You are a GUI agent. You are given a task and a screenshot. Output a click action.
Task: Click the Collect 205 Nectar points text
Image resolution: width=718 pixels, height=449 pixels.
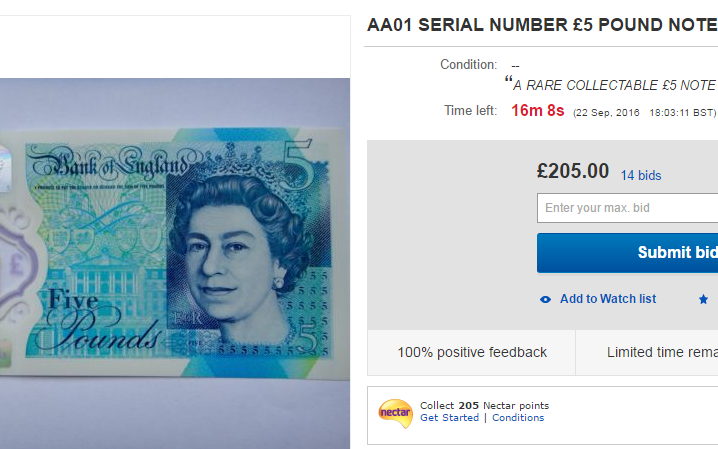[x=484, y=406]
